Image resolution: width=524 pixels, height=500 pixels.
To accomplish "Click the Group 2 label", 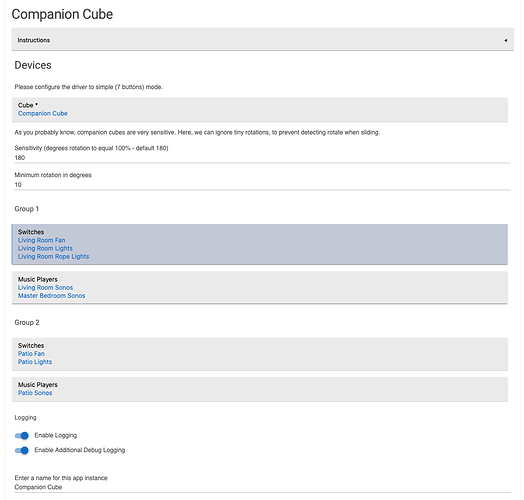I will pyautogui.click(x=27, y=323).
